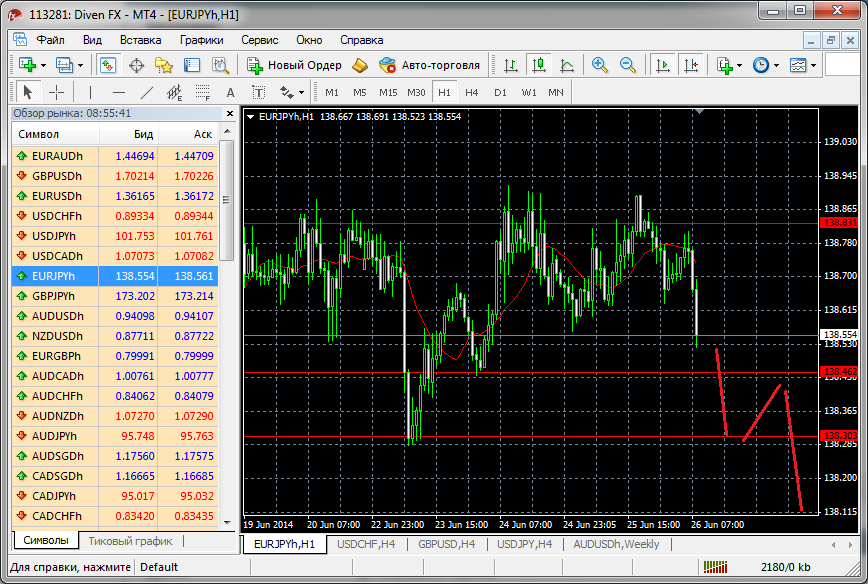
Task: Open the Вид menu
Action: click(x=92, y=40)
